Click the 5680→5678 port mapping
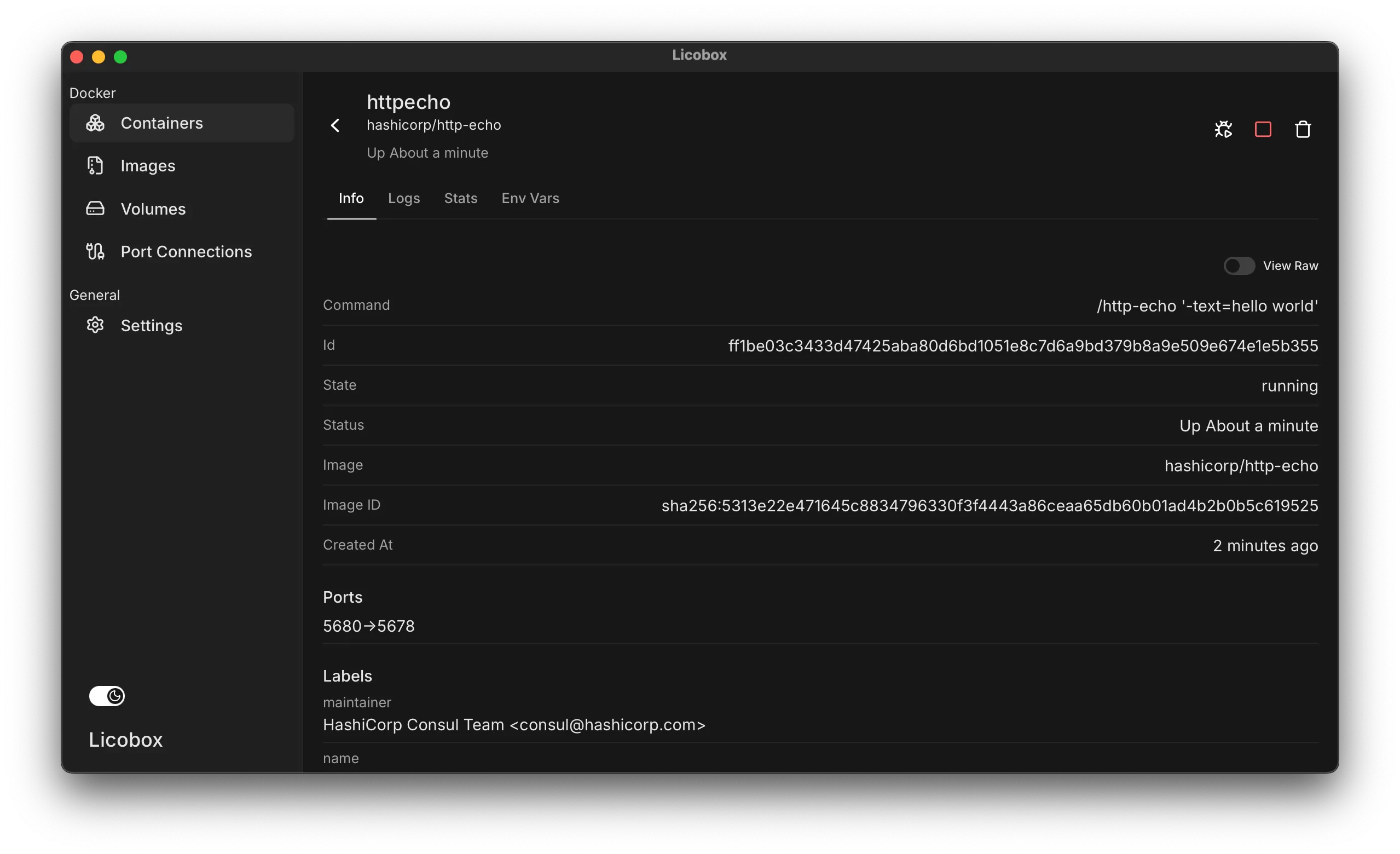The image size is (1400, 854). click(x=368, y=626)
